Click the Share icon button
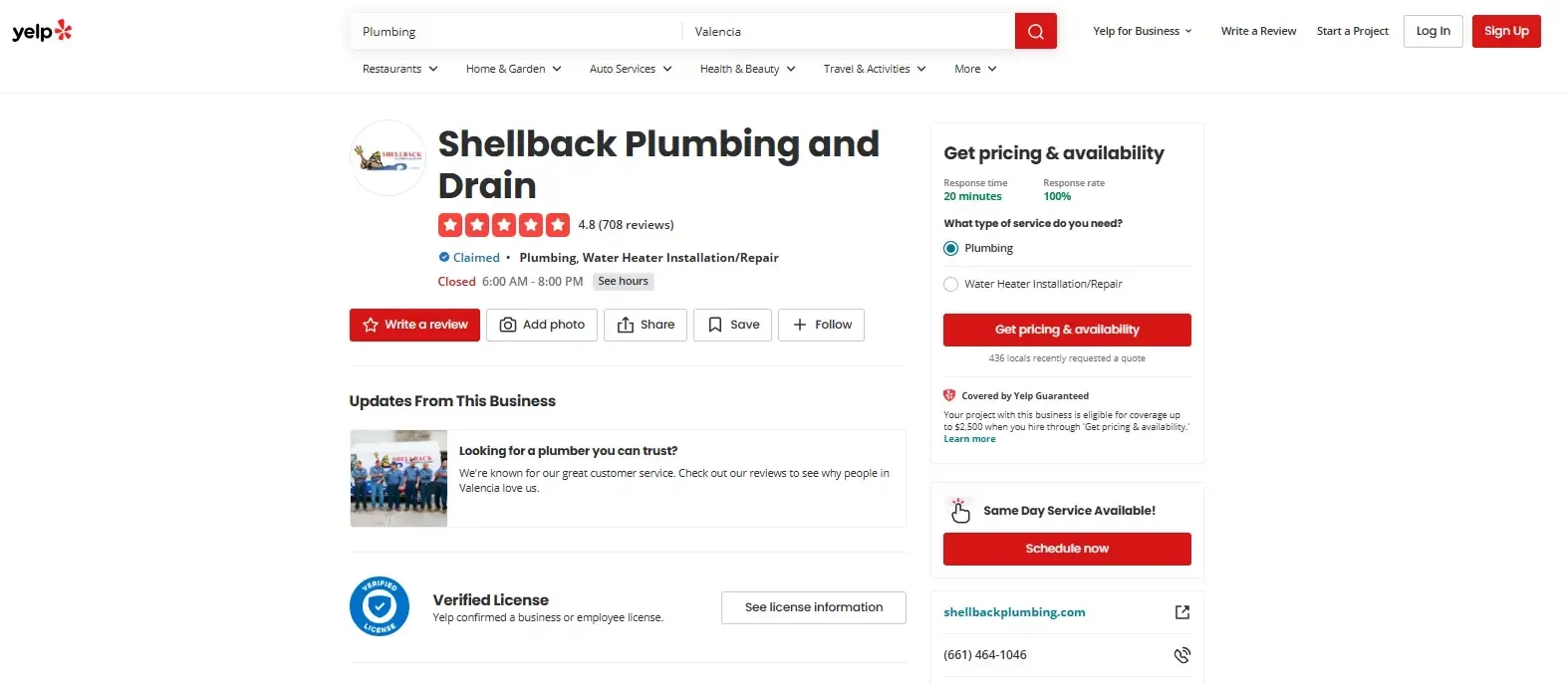This screenshot has height=684, width=1568. coord(646,325)
